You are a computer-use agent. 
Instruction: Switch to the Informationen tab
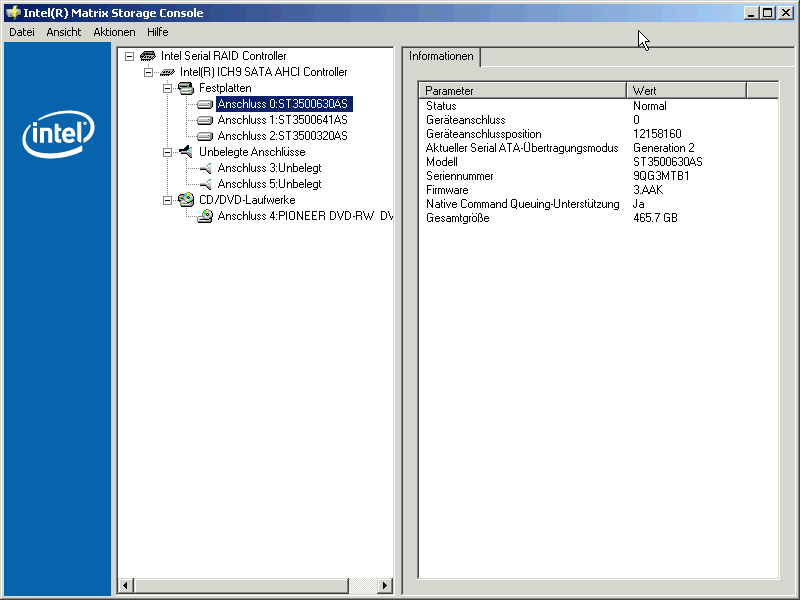click(x=441, y=56)
